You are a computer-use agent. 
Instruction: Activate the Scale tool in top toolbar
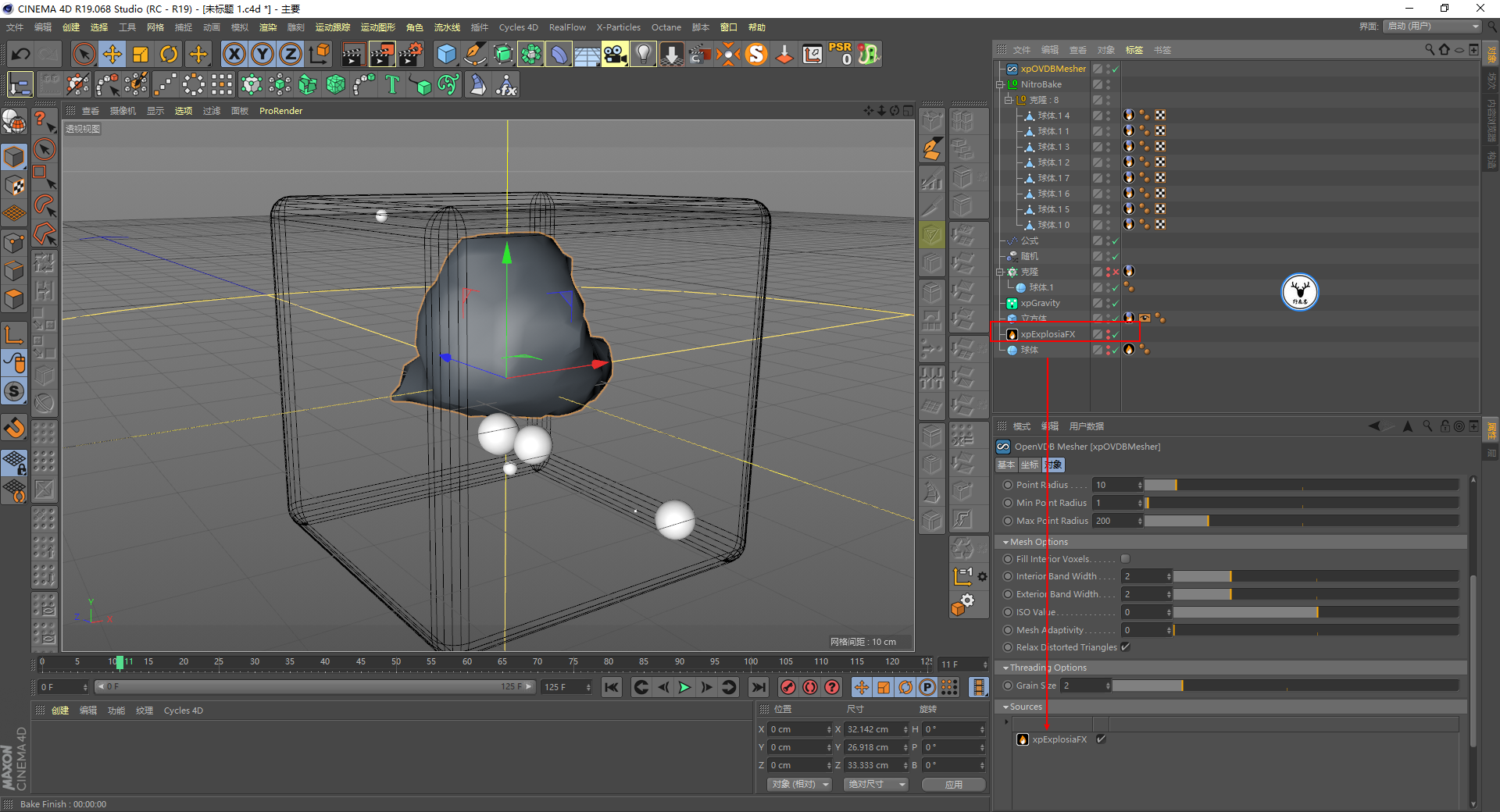tap(141, 54)
